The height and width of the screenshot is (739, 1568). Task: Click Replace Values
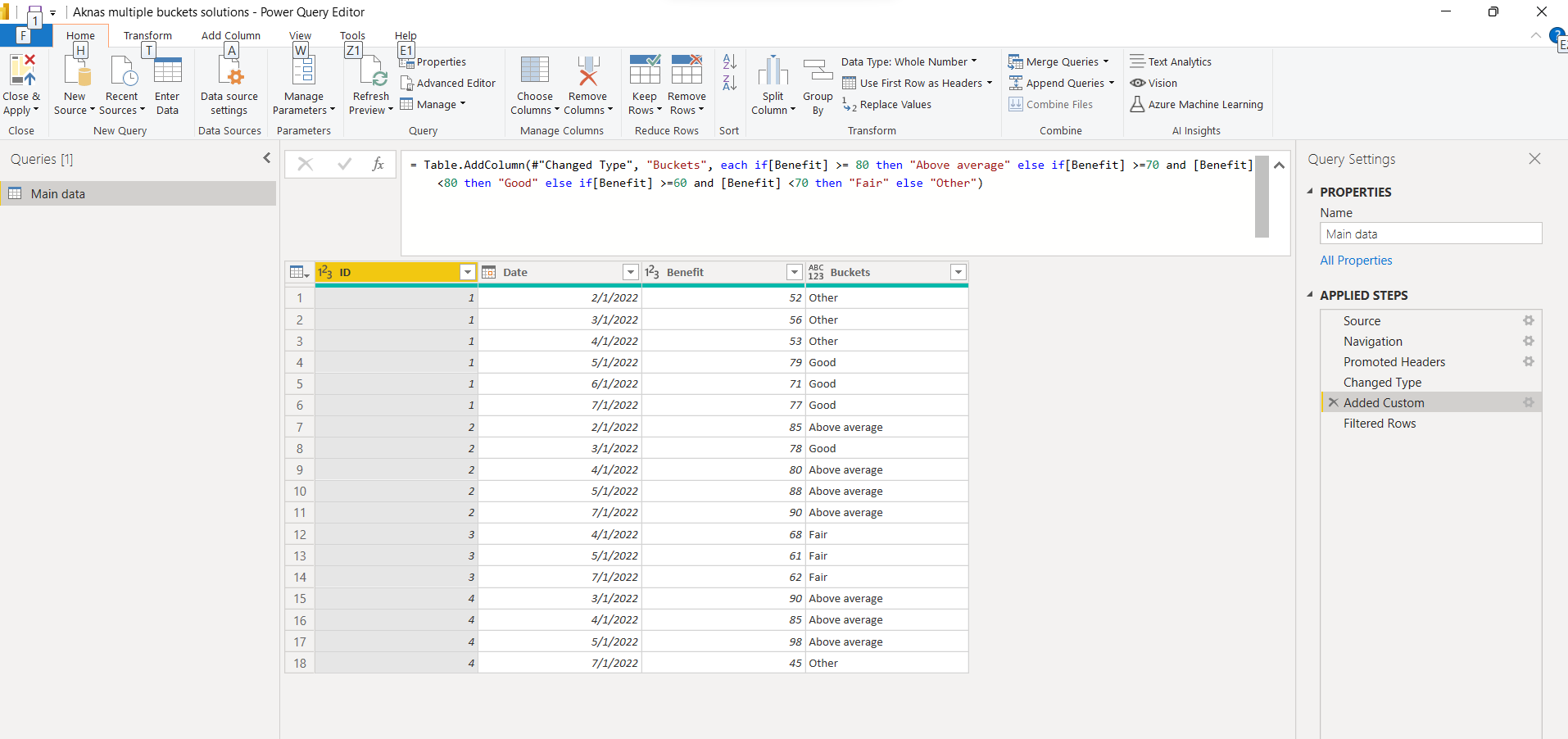tap(886, 104)
